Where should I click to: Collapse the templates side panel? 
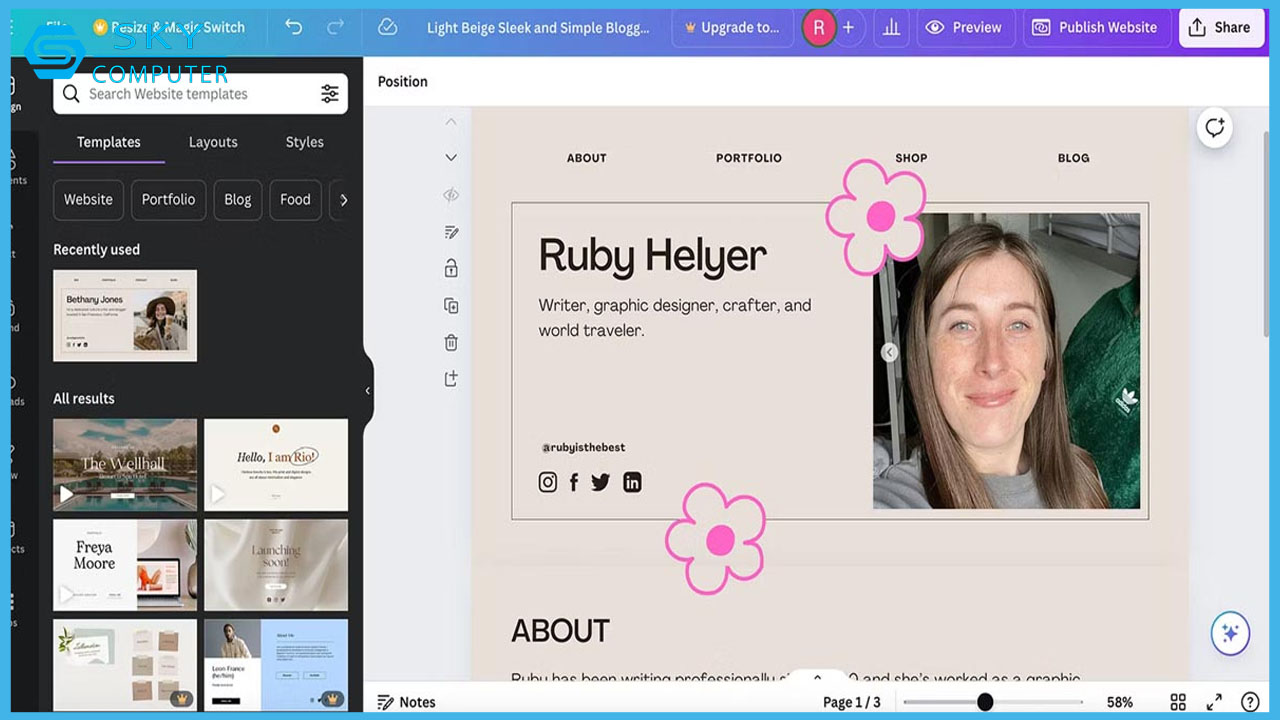tap(367, 391)
